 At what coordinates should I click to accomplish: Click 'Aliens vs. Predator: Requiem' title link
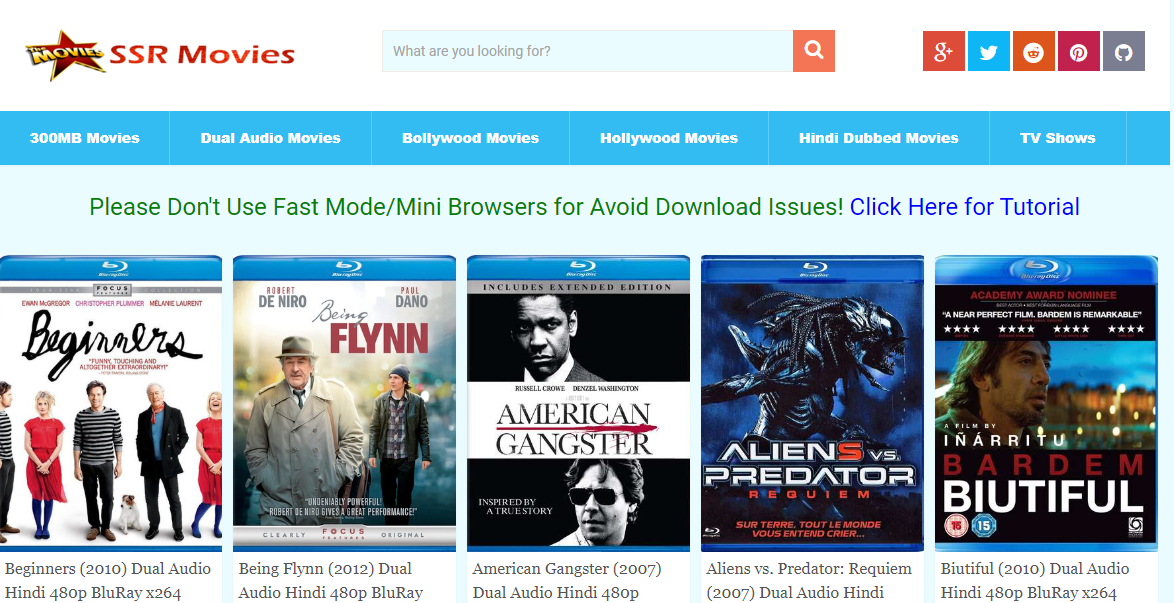pos(809,581)
